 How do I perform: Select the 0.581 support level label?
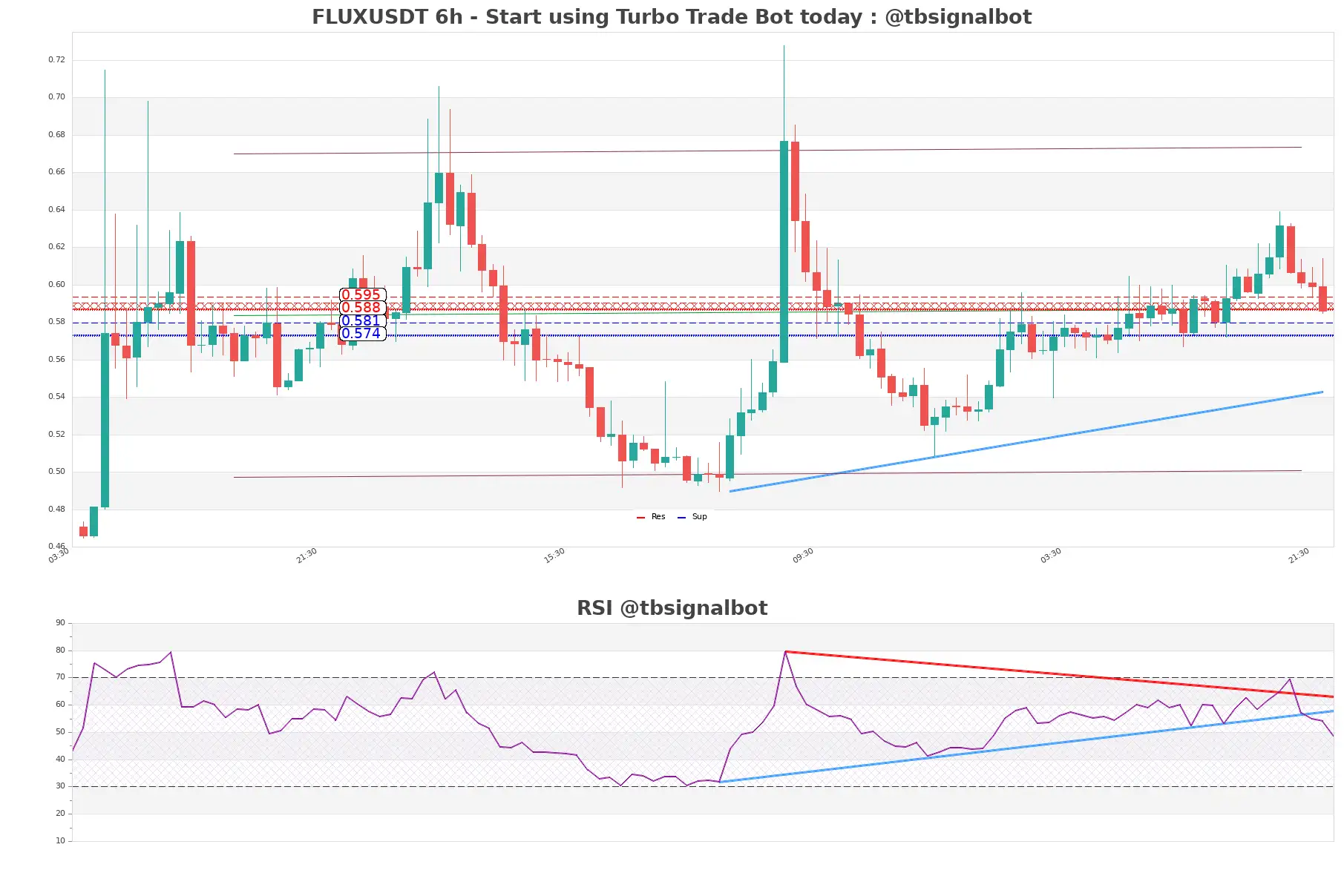tap(362, 320)
